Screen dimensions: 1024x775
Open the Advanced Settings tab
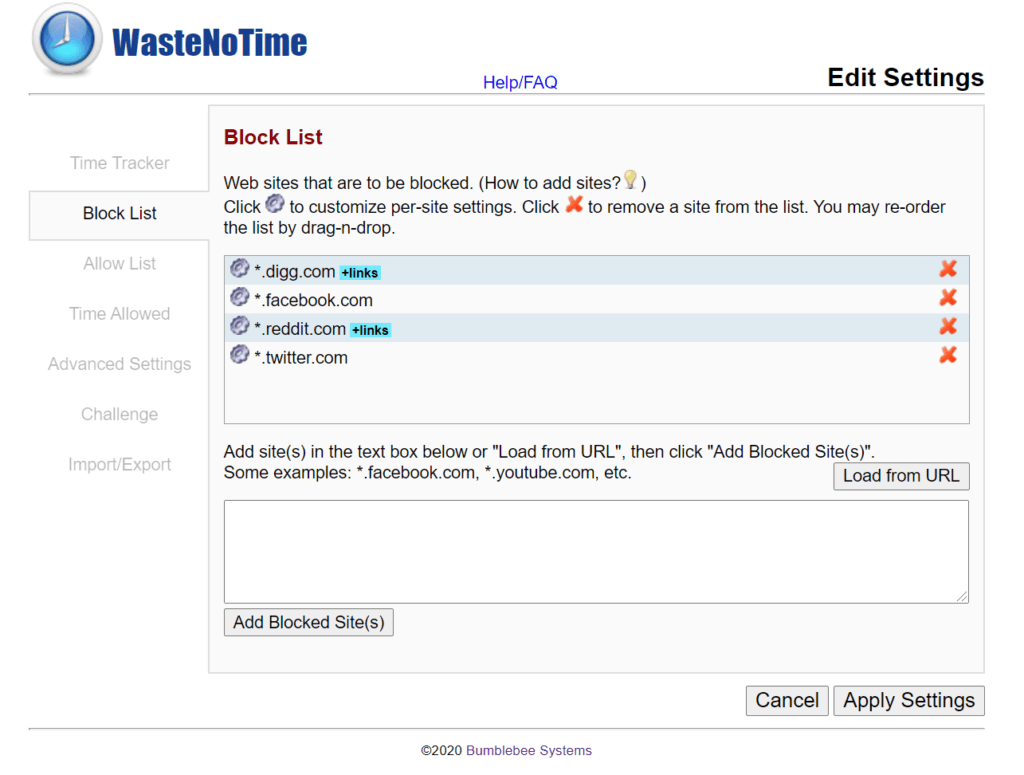click(x=120, y=364)
